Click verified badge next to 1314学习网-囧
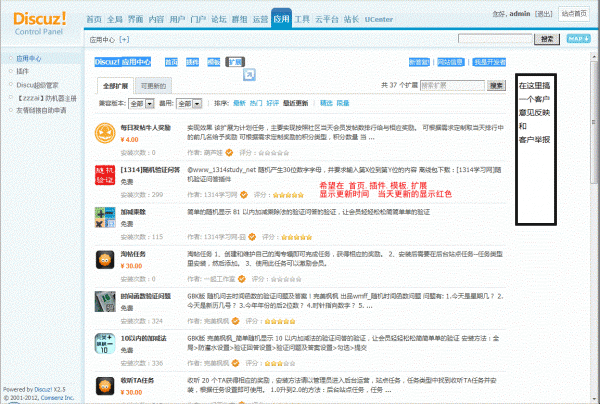 (x=252, y=237)
